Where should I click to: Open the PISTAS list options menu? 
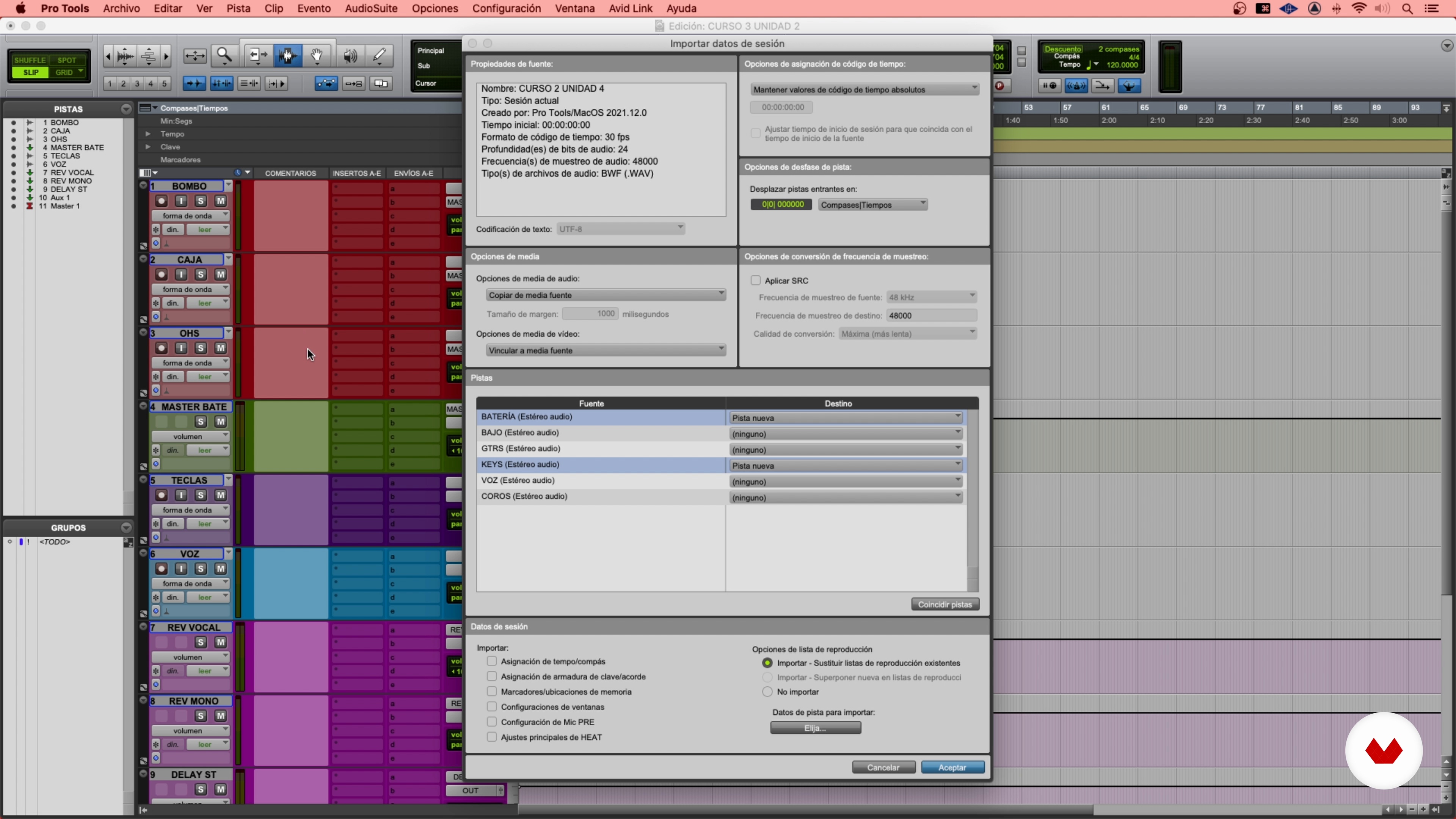point(126,108)
